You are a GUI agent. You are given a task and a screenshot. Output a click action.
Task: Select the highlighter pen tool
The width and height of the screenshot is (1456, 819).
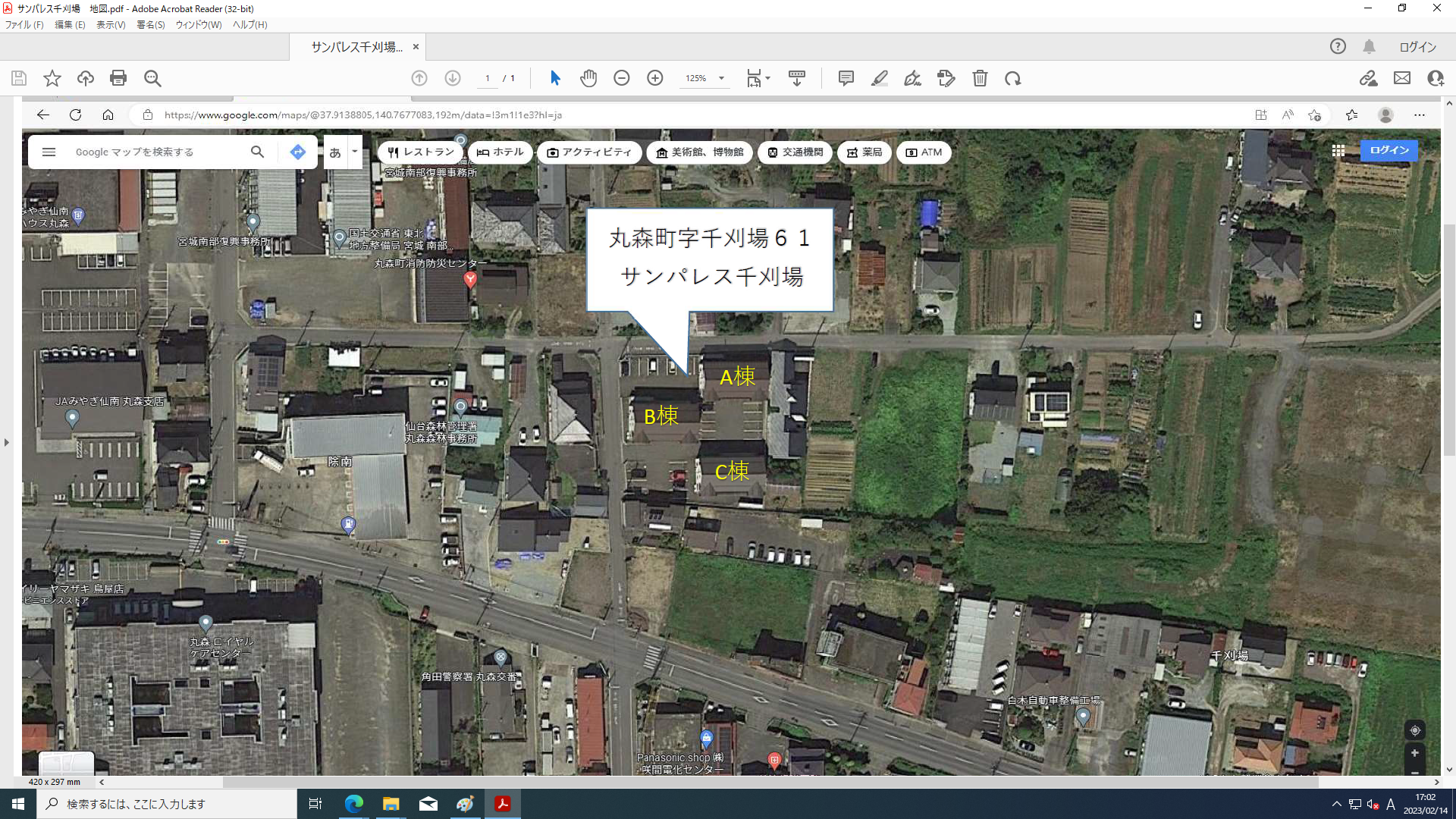[880, 78]
